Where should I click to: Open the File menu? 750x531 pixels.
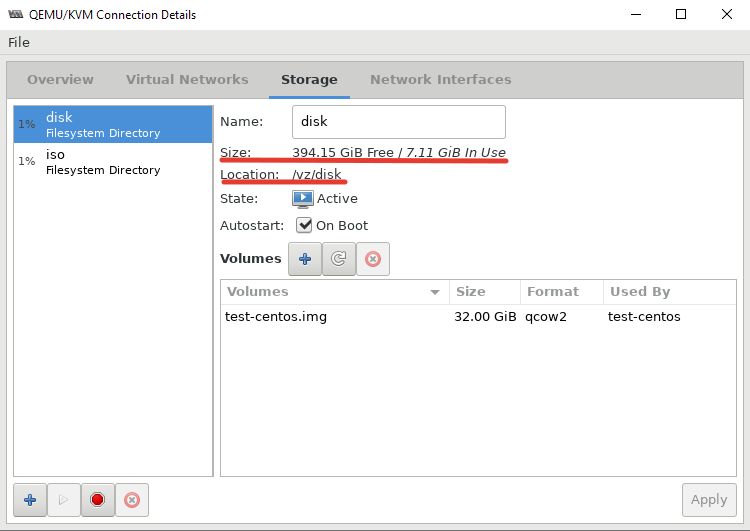pyautogui.click(x=19, y=43)
